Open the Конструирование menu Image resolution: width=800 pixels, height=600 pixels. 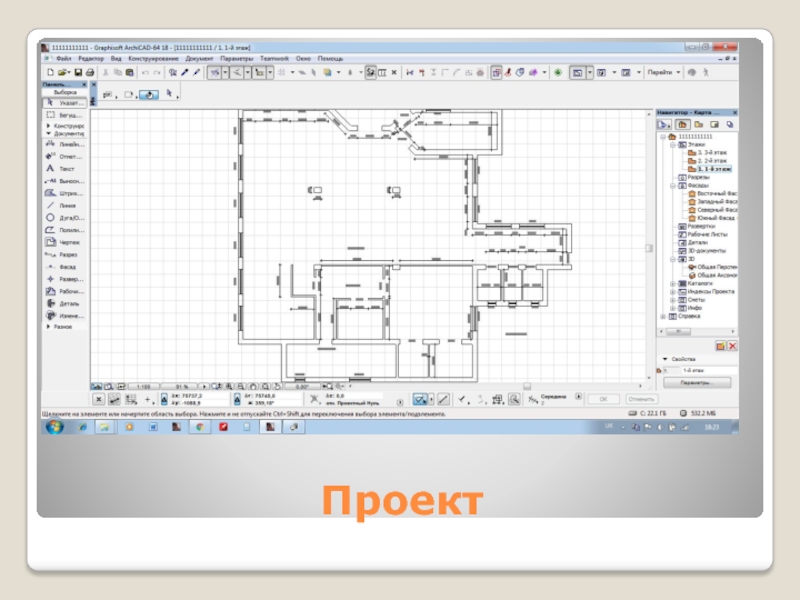(x=153, y=59)
